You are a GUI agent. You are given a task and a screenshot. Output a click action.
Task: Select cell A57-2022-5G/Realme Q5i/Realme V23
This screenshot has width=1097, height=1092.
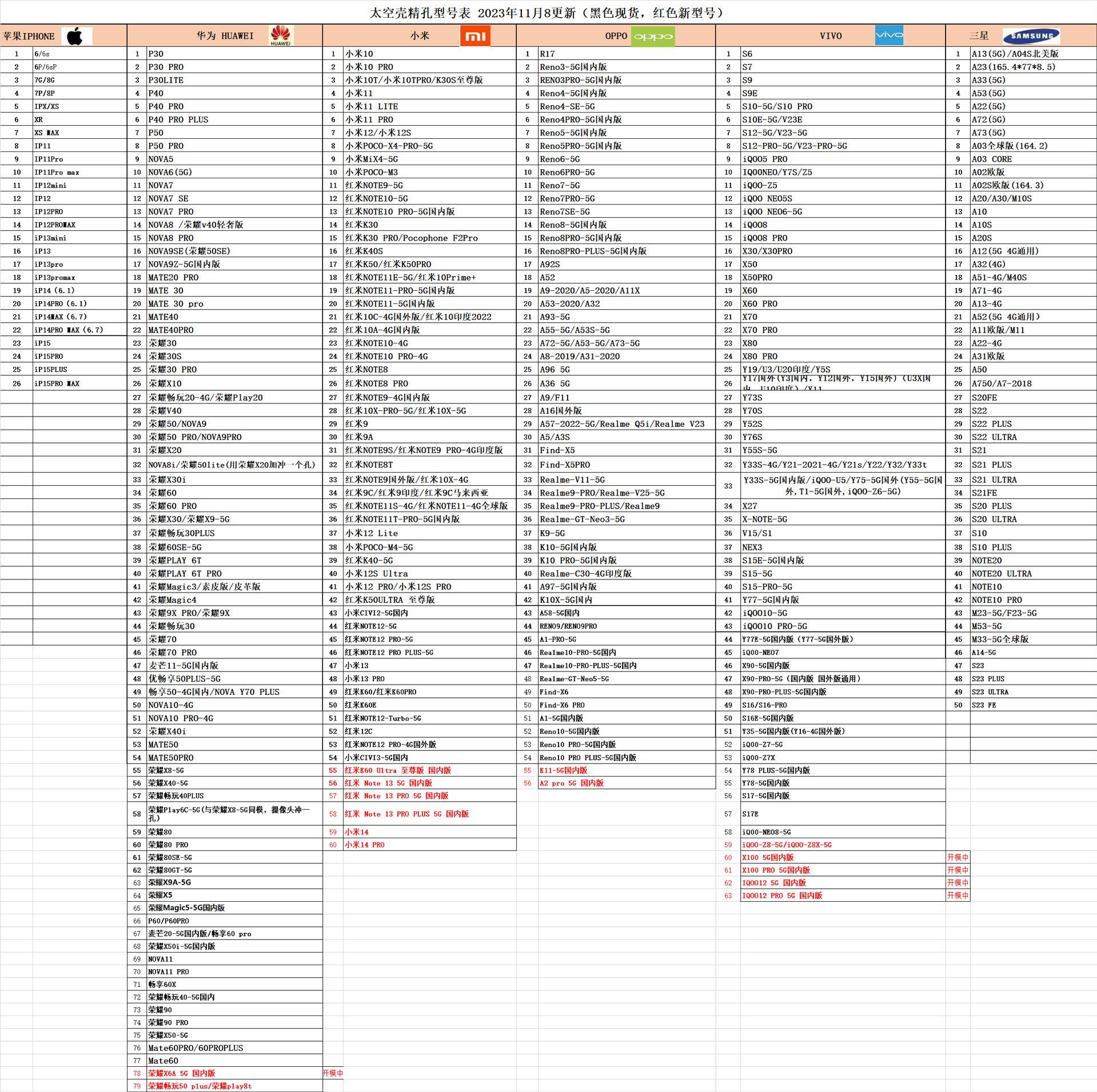pyautogui.click(x=627, y=424)
